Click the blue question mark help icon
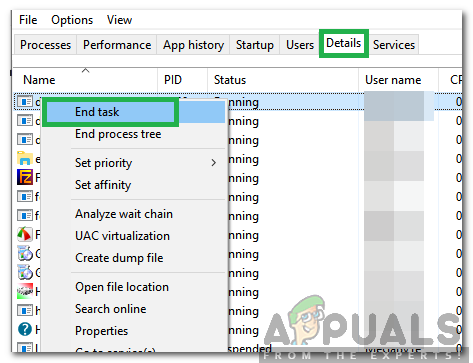Screen dimensions: 473x363 click(x=25, y=329)
